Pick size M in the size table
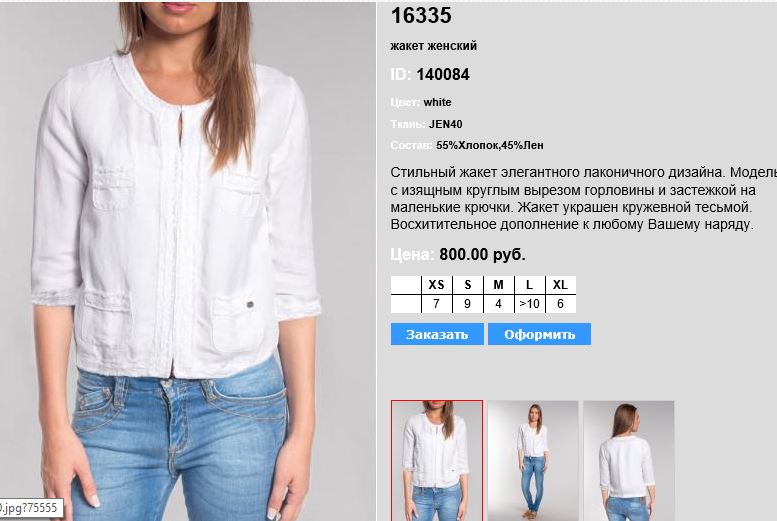Screen dimensions: 777x521 point(499,285)
